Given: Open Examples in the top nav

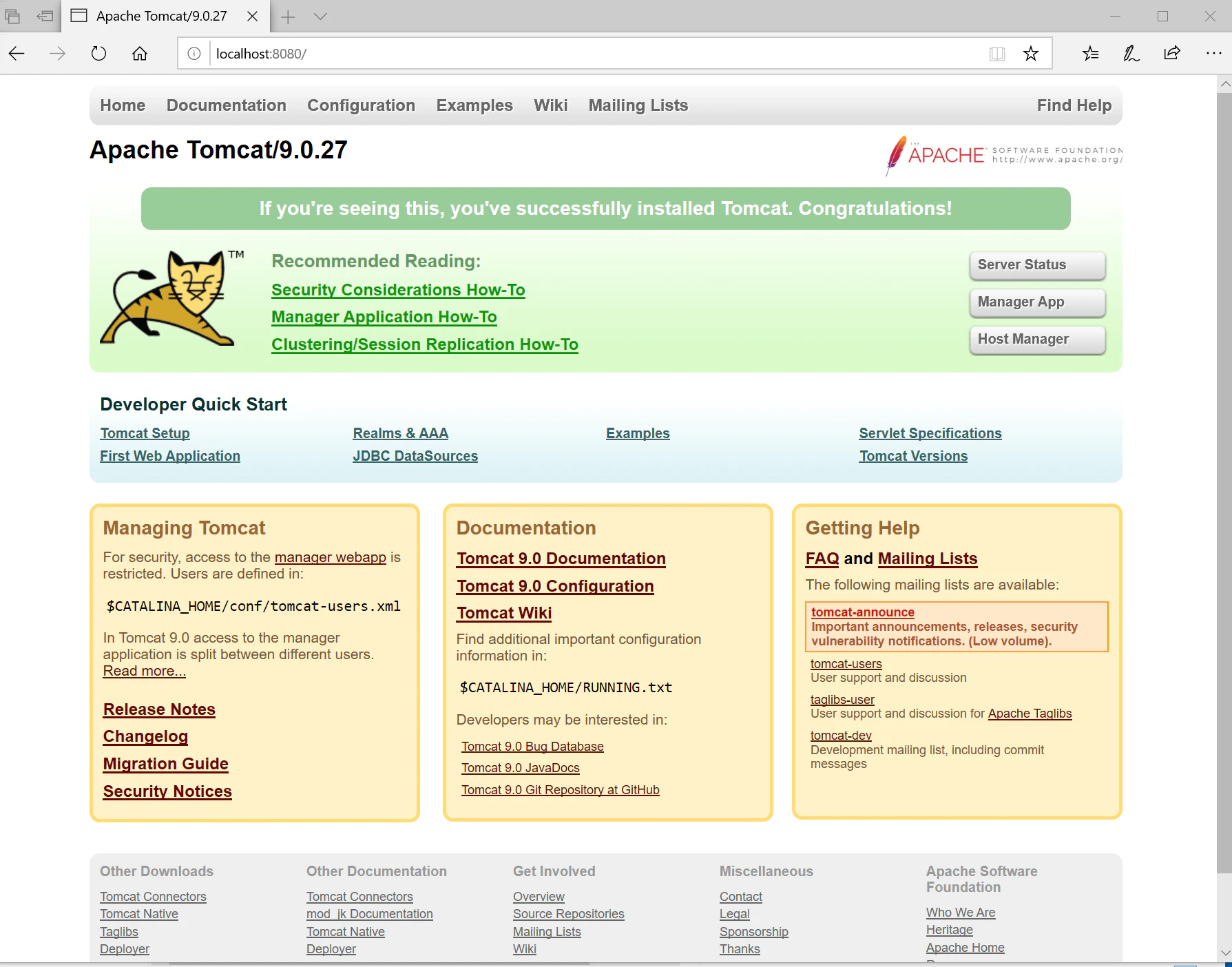Looking at the screenshot, I should 474,105.
